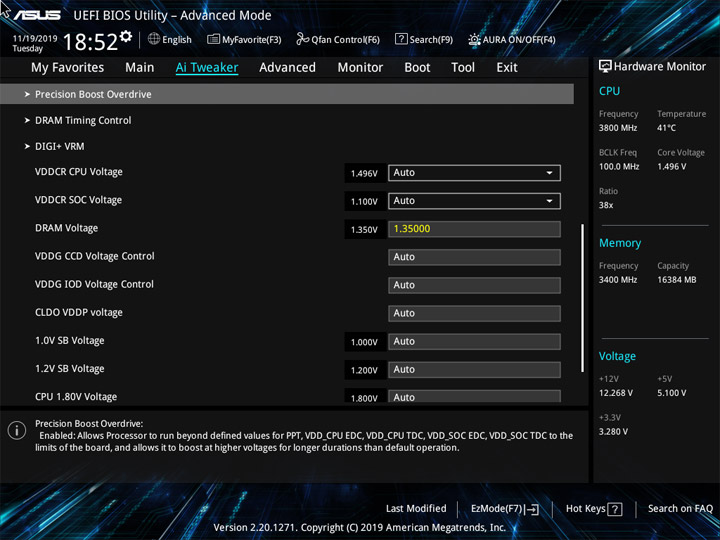
Task: Click the DRAM Voltage label
Action: point(67,228)
